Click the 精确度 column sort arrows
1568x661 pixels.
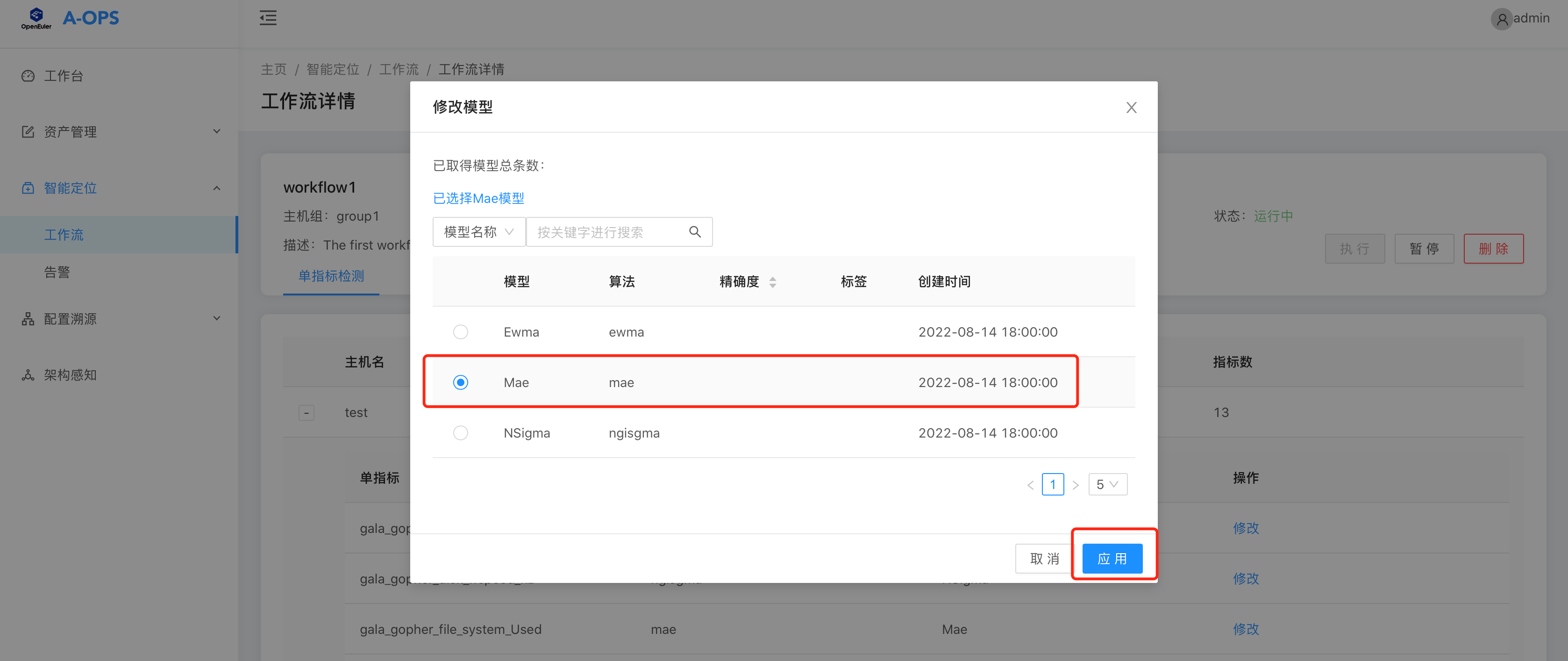click(x=772, y=282)
